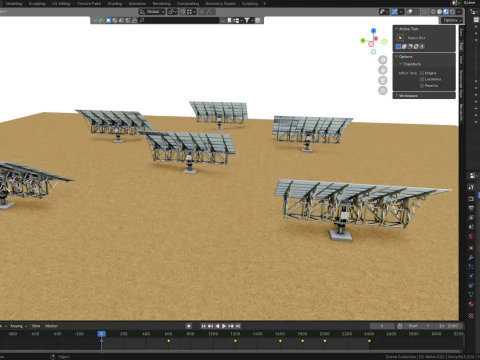Open the Tool sidebar tab
Screen dimensions: 480x360
click(462, 46)
